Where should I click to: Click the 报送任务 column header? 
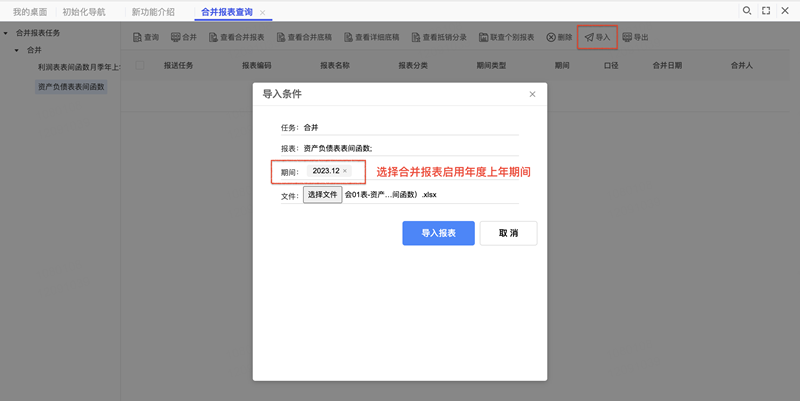click(178, 65)
